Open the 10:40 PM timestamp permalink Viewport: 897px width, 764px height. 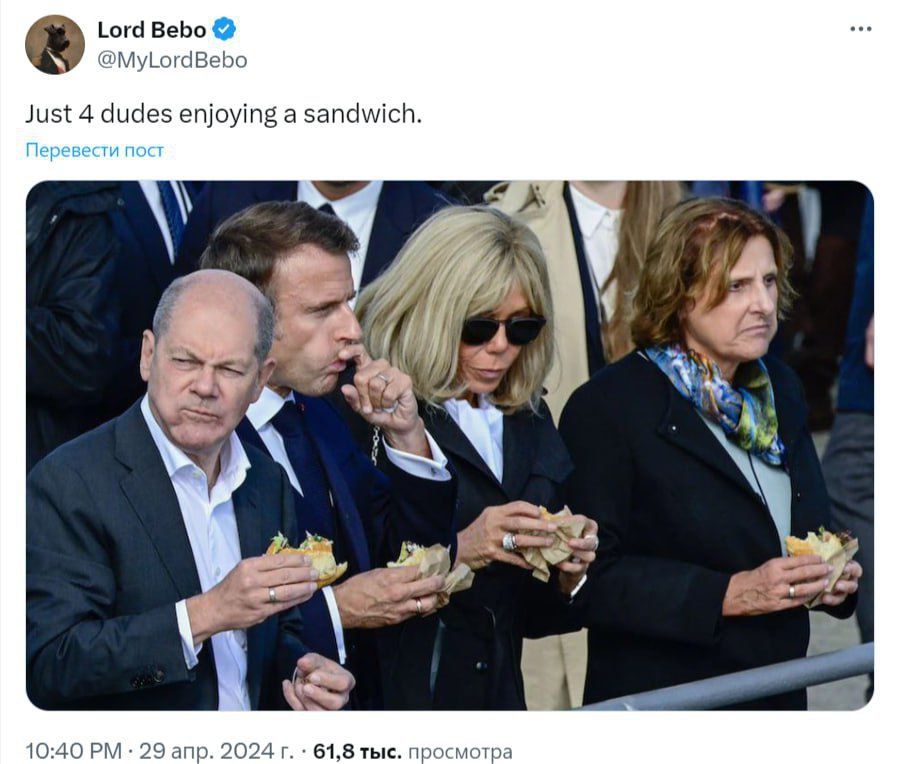[x=72, y=745]
